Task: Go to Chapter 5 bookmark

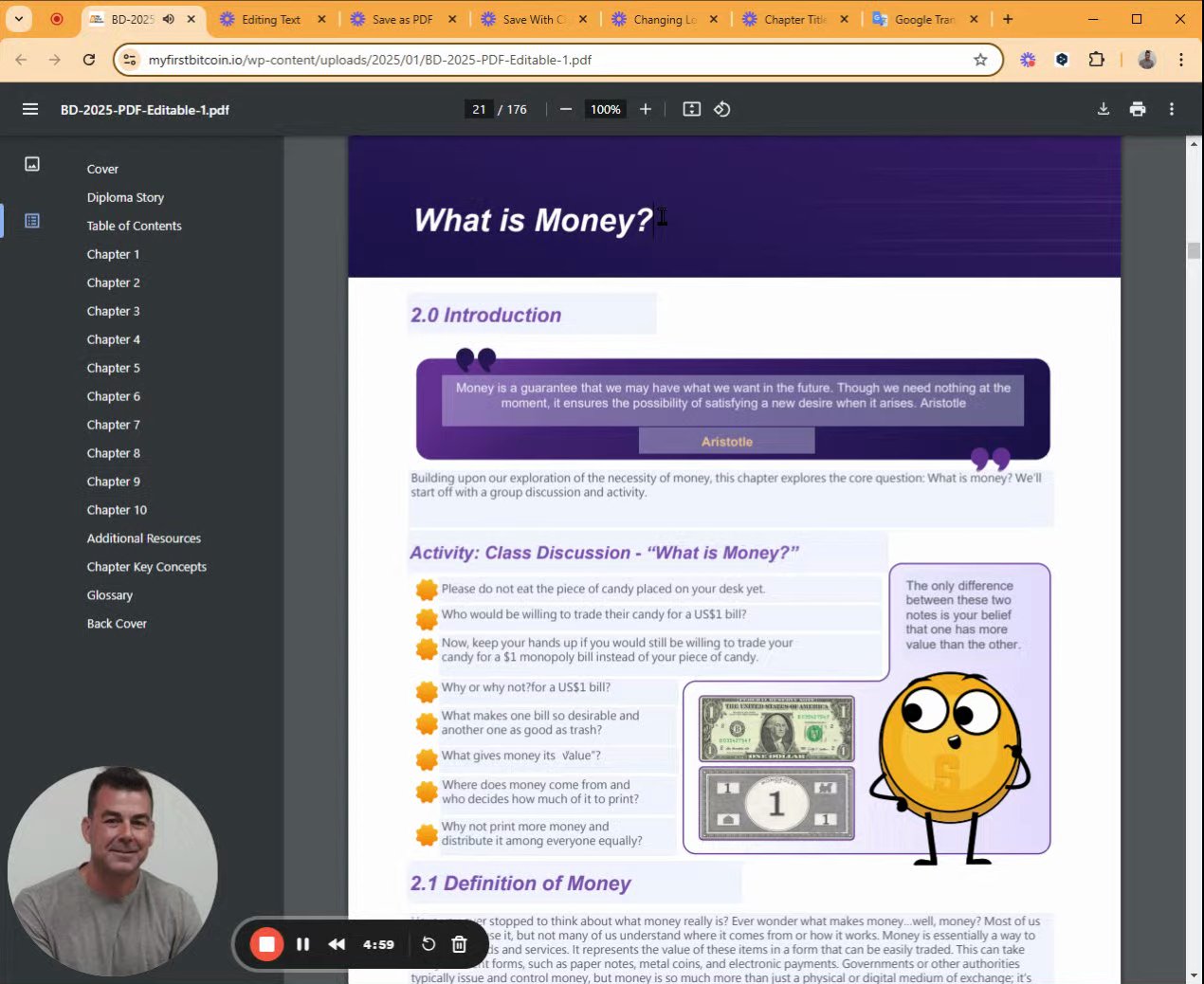Action: pyautogui.click(x=113, y=368)
